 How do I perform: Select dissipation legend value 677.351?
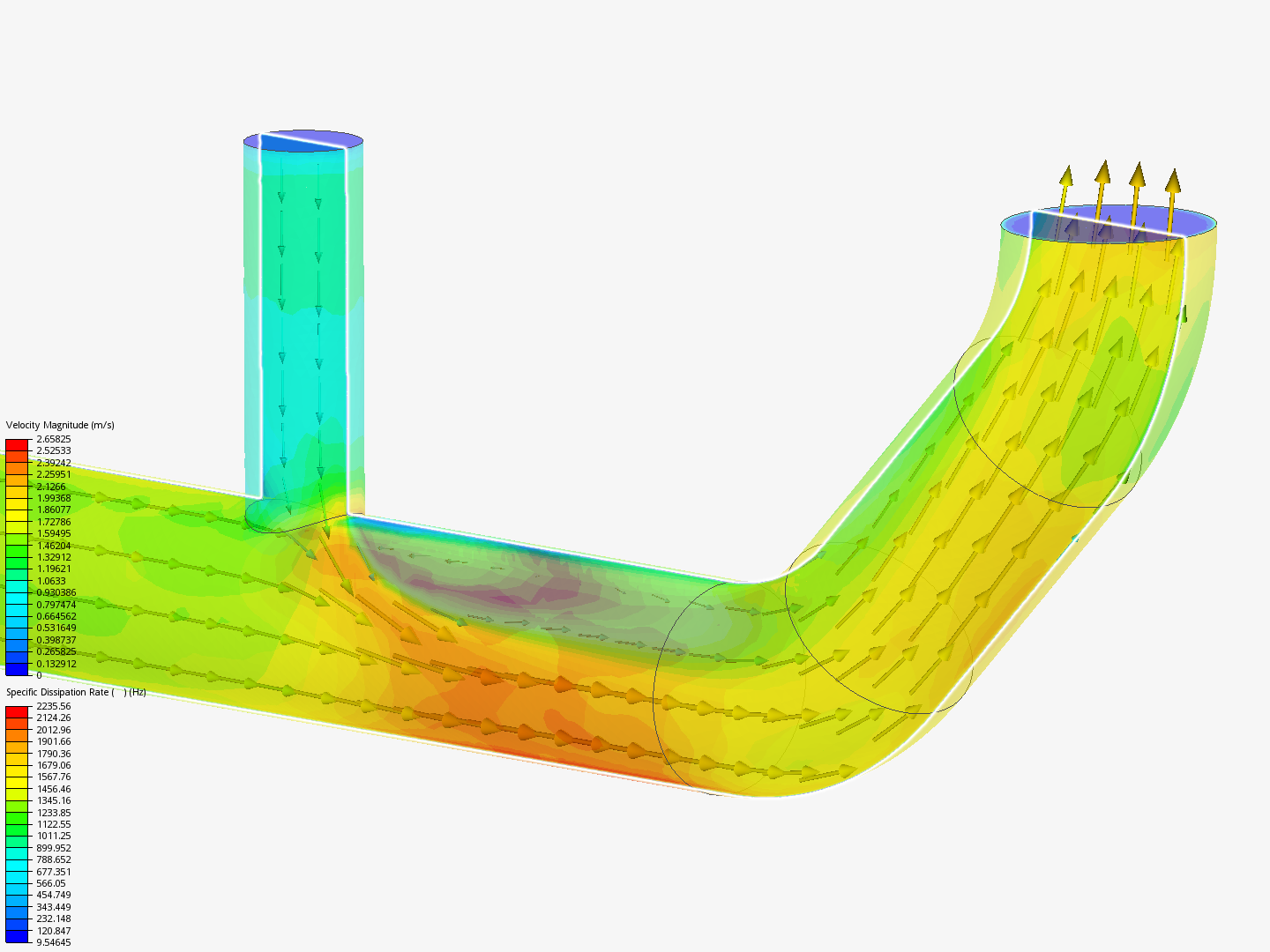pos(54,872)
